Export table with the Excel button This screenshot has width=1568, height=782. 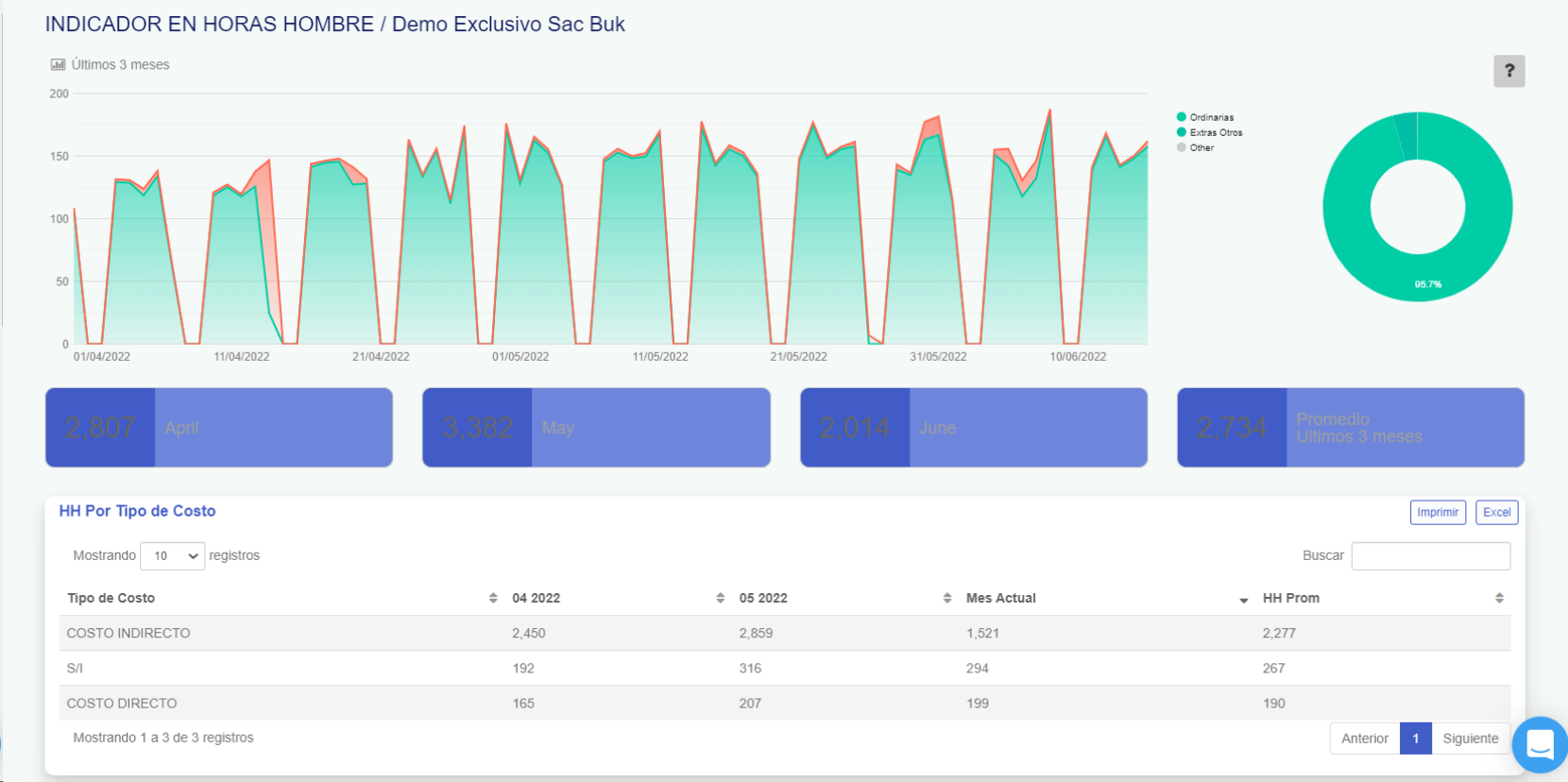coord(1496,512)
